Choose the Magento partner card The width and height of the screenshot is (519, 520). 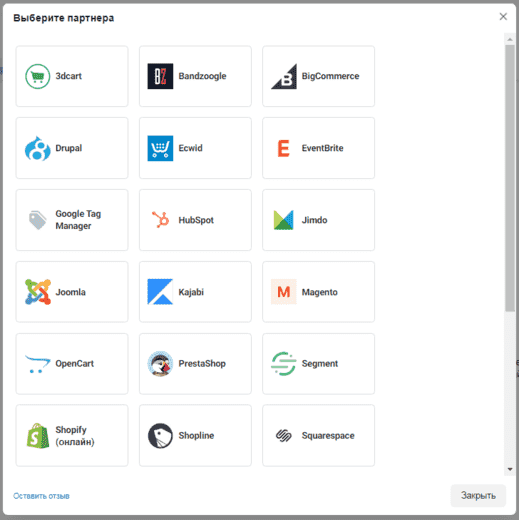(x=318, y=292)
